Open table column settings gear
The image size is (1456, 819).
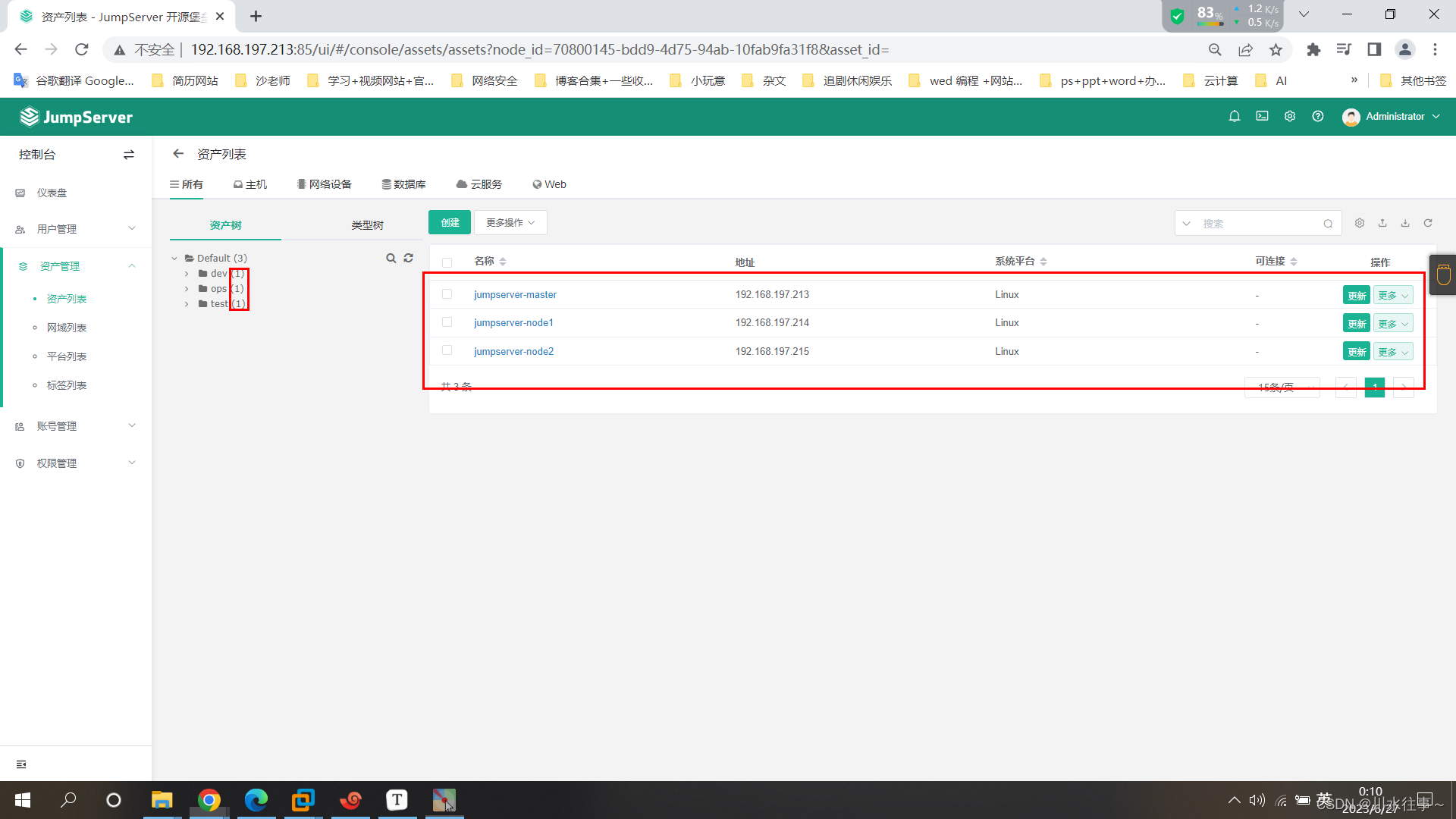coord(1360,223)
